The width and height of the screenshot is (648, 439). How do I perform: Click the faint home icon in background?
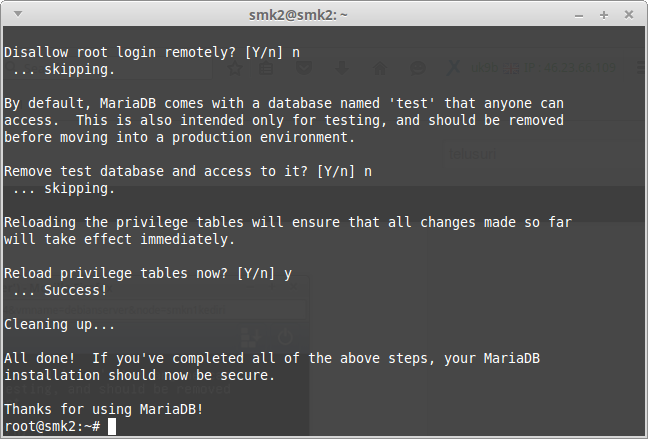pos(380,68)
